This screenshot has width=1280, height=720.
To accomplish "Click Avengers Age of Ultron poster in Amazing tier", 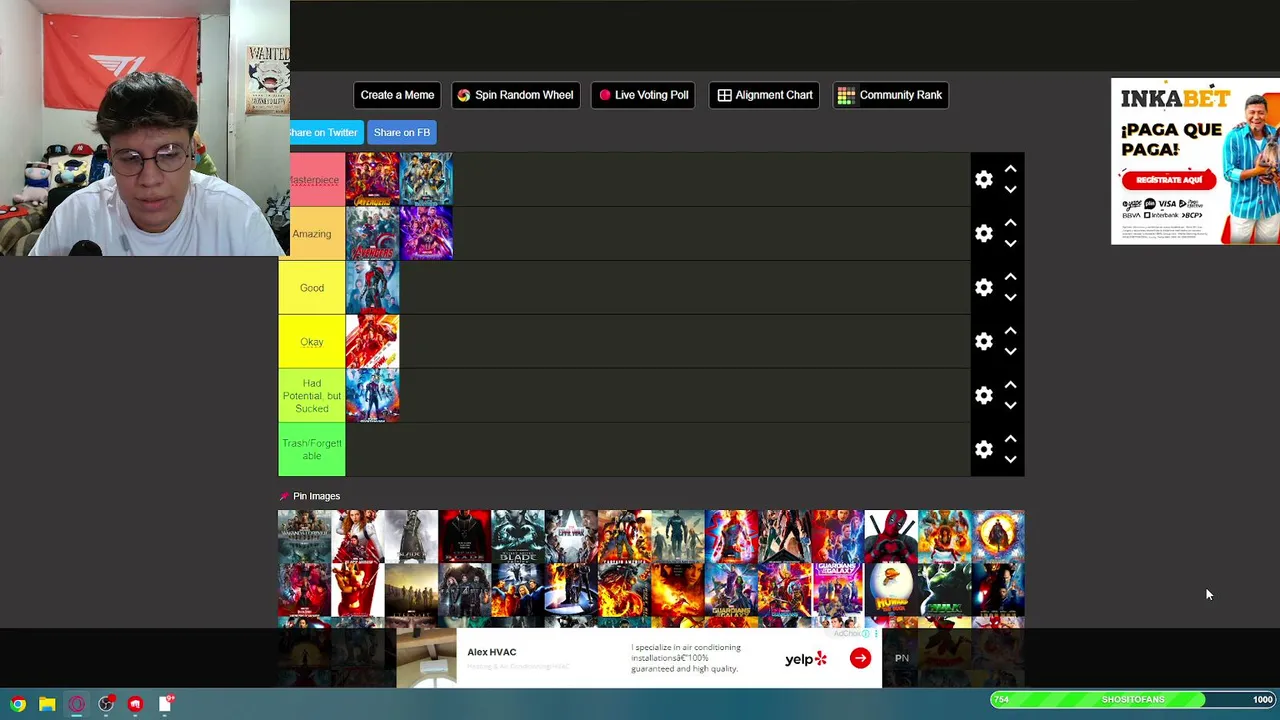I will click(x=372, y=234).
